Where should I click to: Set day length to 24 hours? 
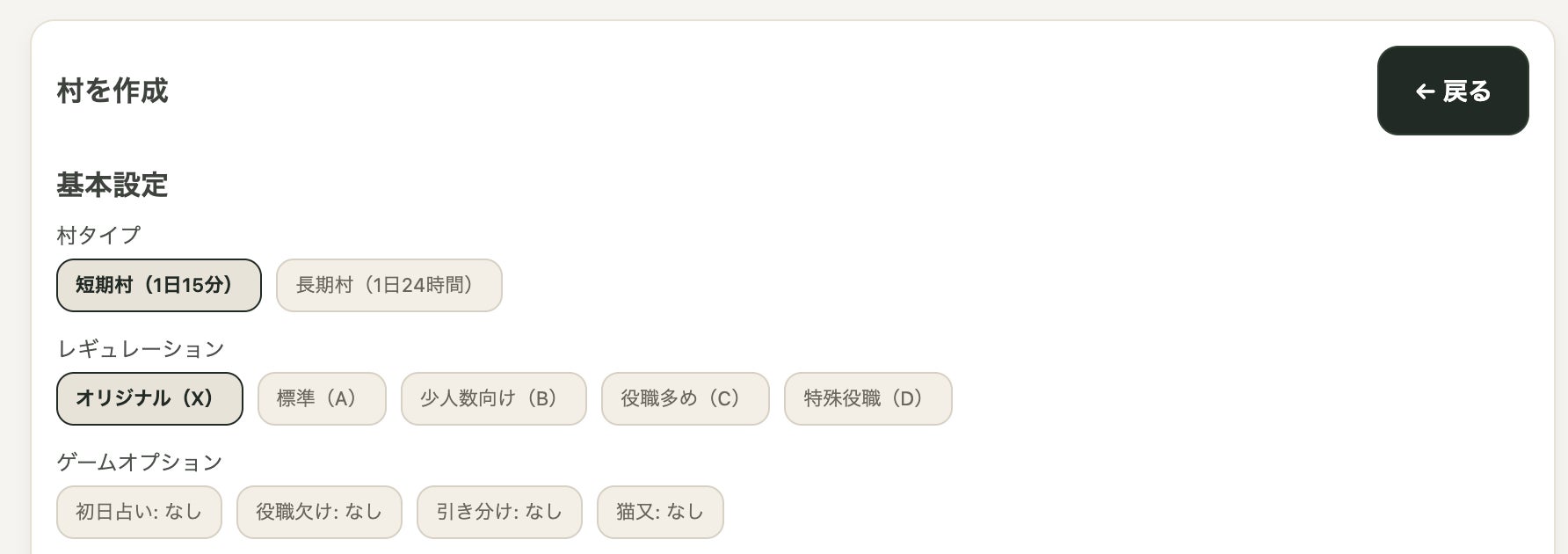388,285
